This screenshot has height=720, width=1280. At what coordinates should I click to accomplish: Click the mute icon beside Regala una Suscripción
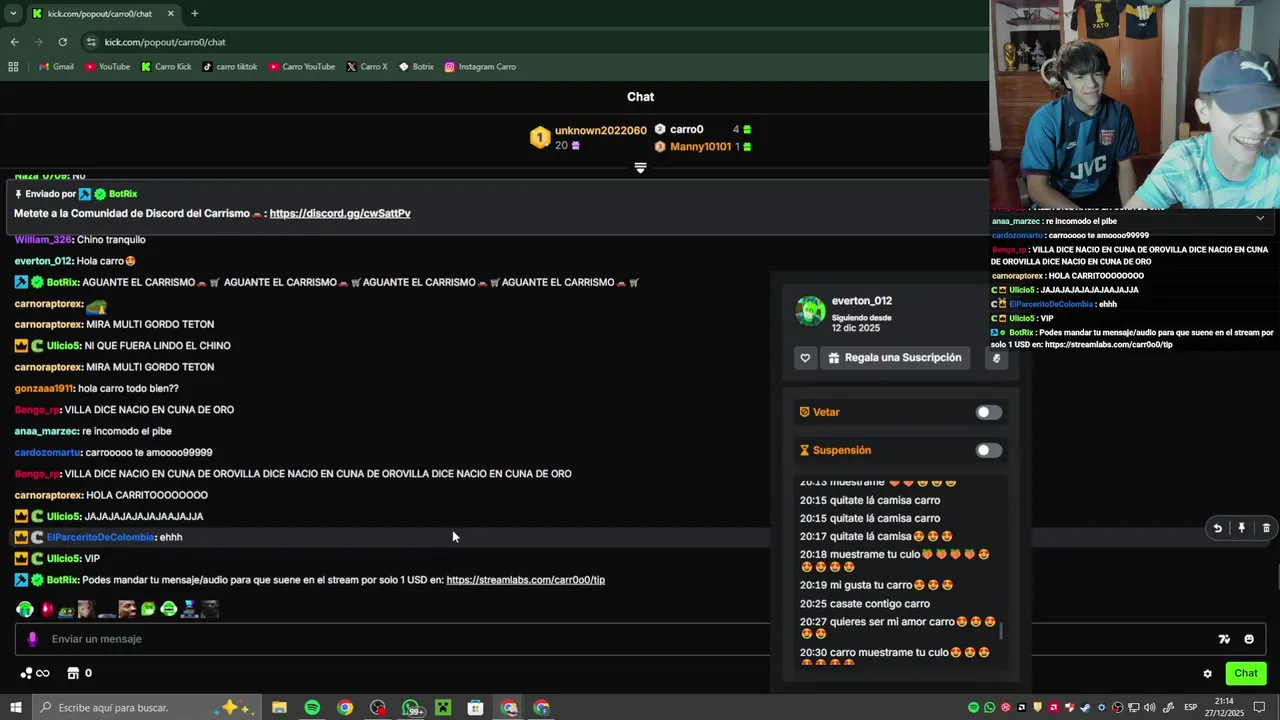pyautogui.click(x=996, y=358)
